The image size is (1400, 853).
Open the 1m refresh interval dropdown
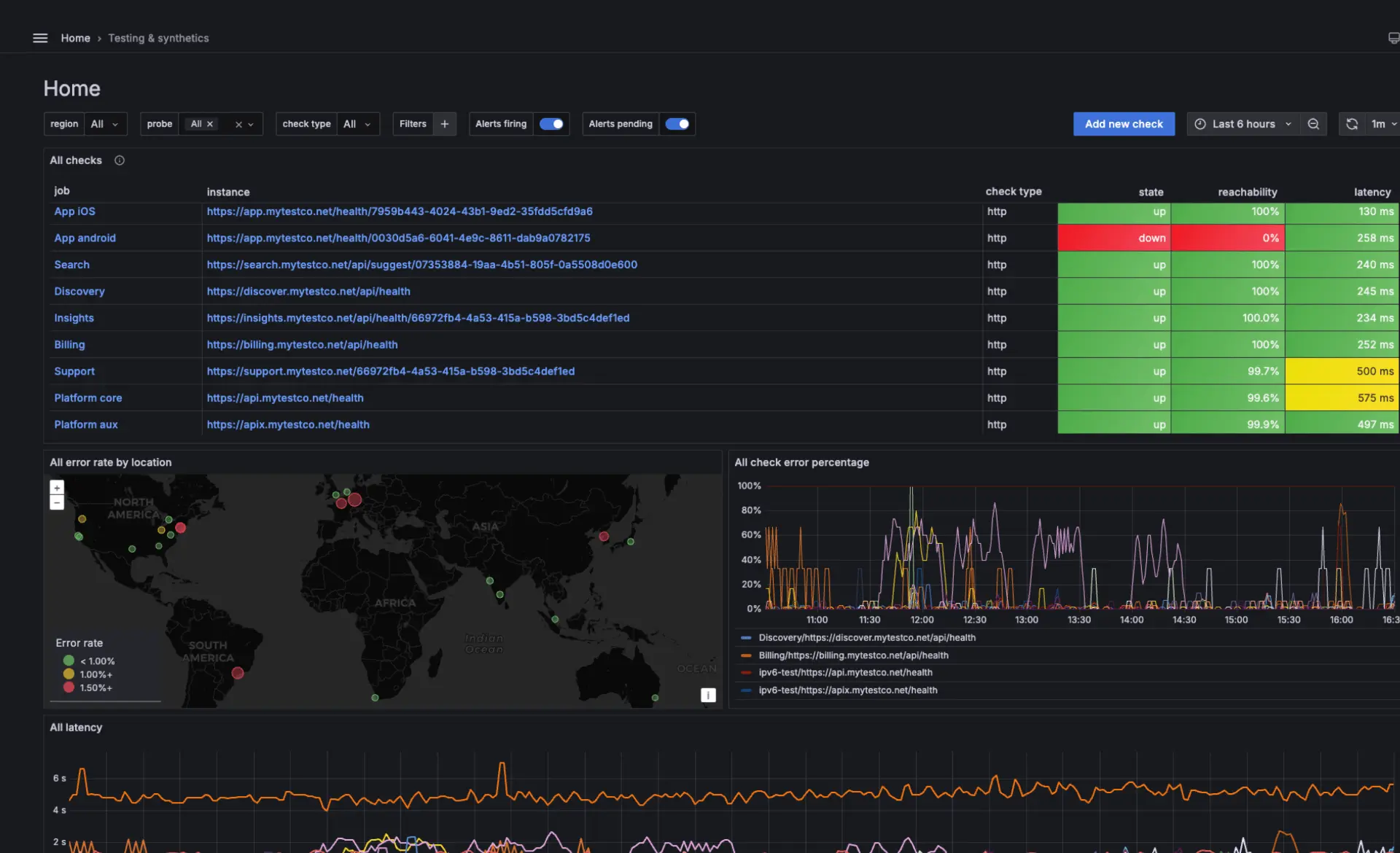pyautogui.click(x=1383, y=124)
